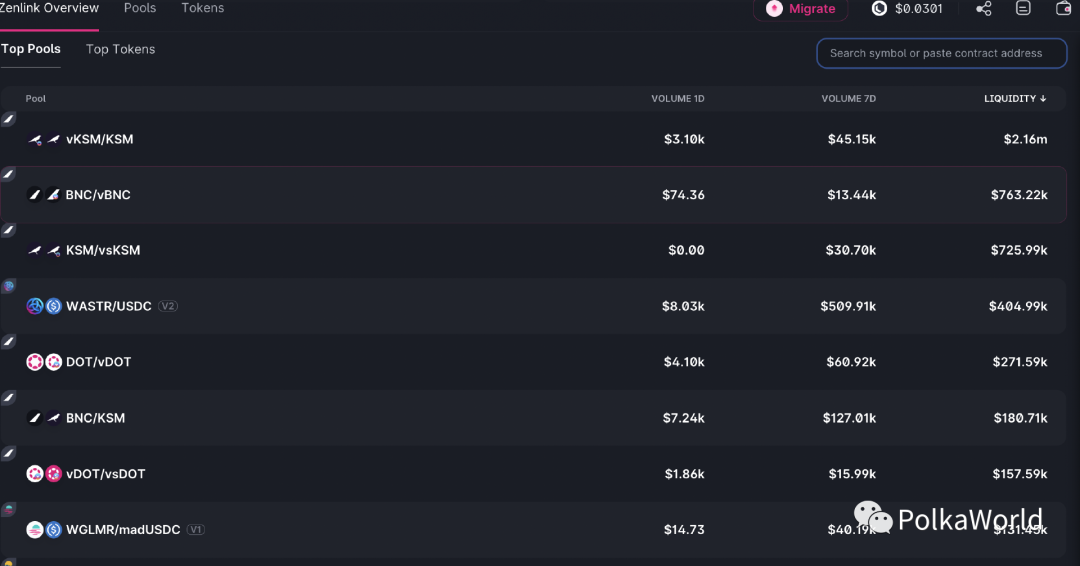Click the Astar network badge on WASTR/USDC row

[x=8, y=286]
